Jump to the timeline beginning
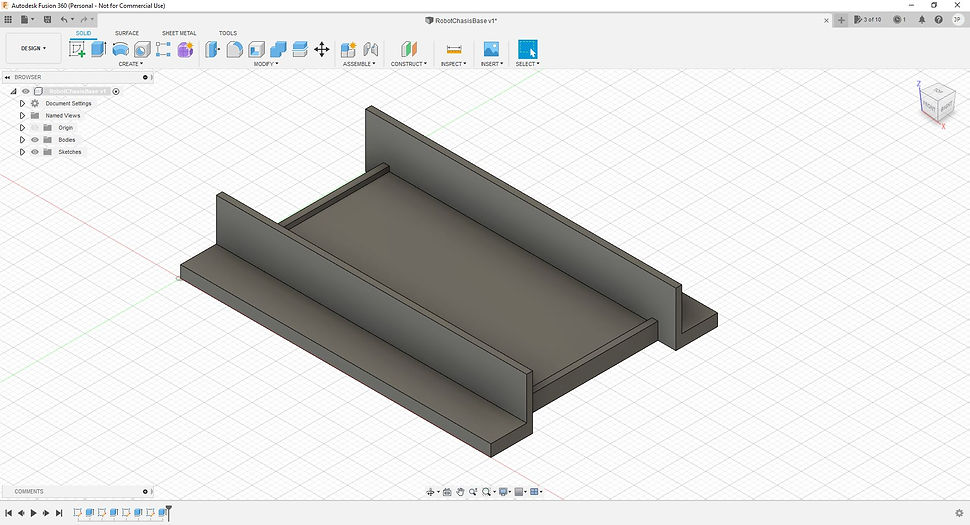Screen dimensions: 970x525 point(9,513)
